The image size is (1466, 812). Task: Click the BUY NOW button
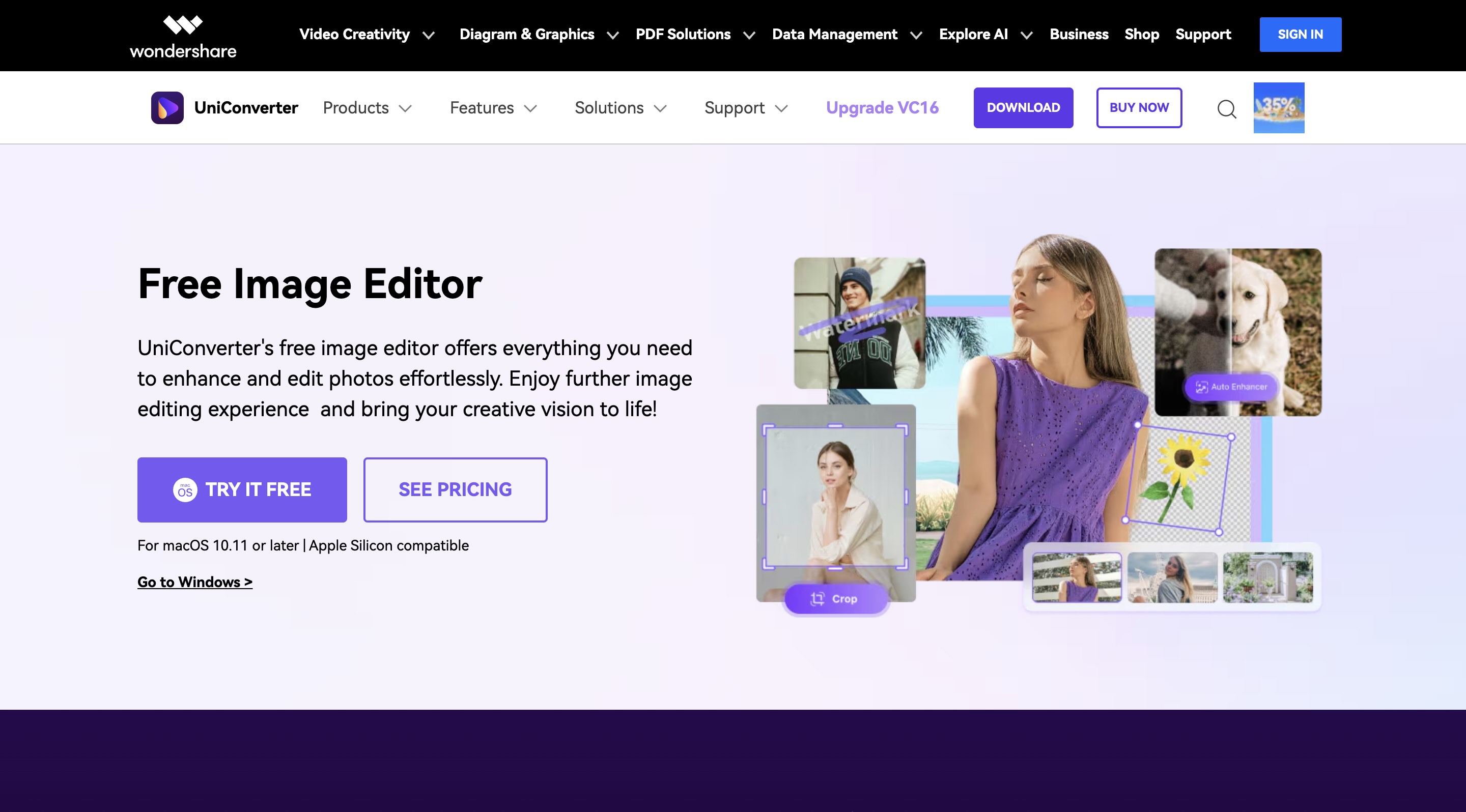pos(1139,107)
